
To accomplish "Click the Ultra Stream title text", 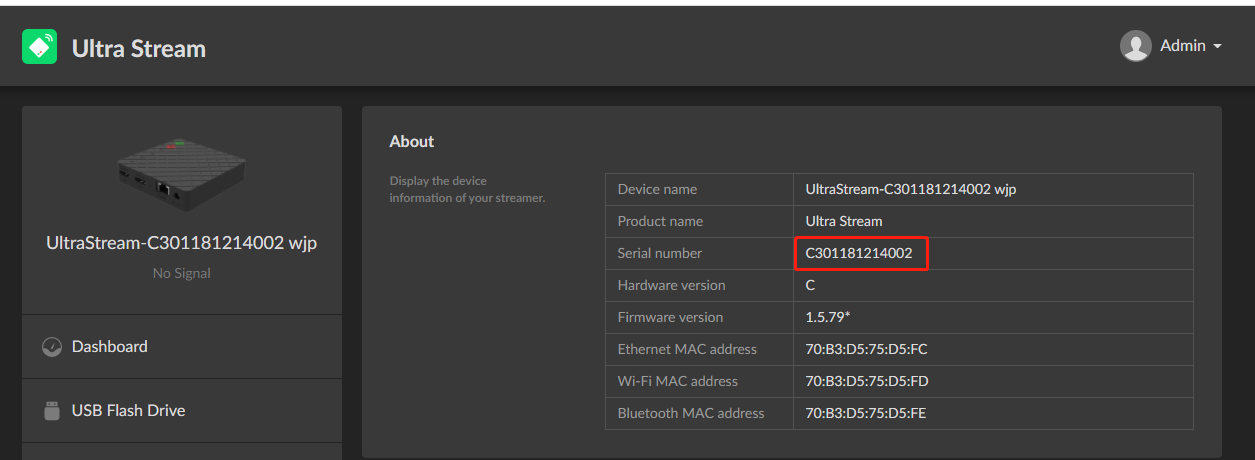I will pyautogui.click(x=139, y=48).
